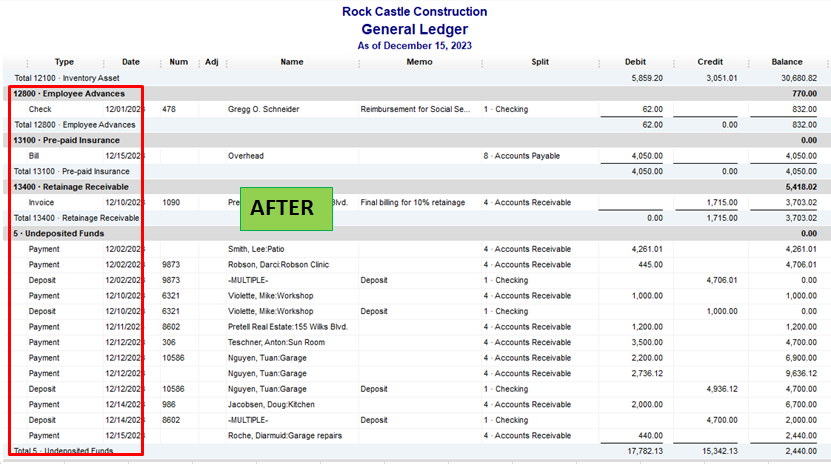
Task: Click the 4,936.12 credit amount
Action: pos(721,389)
